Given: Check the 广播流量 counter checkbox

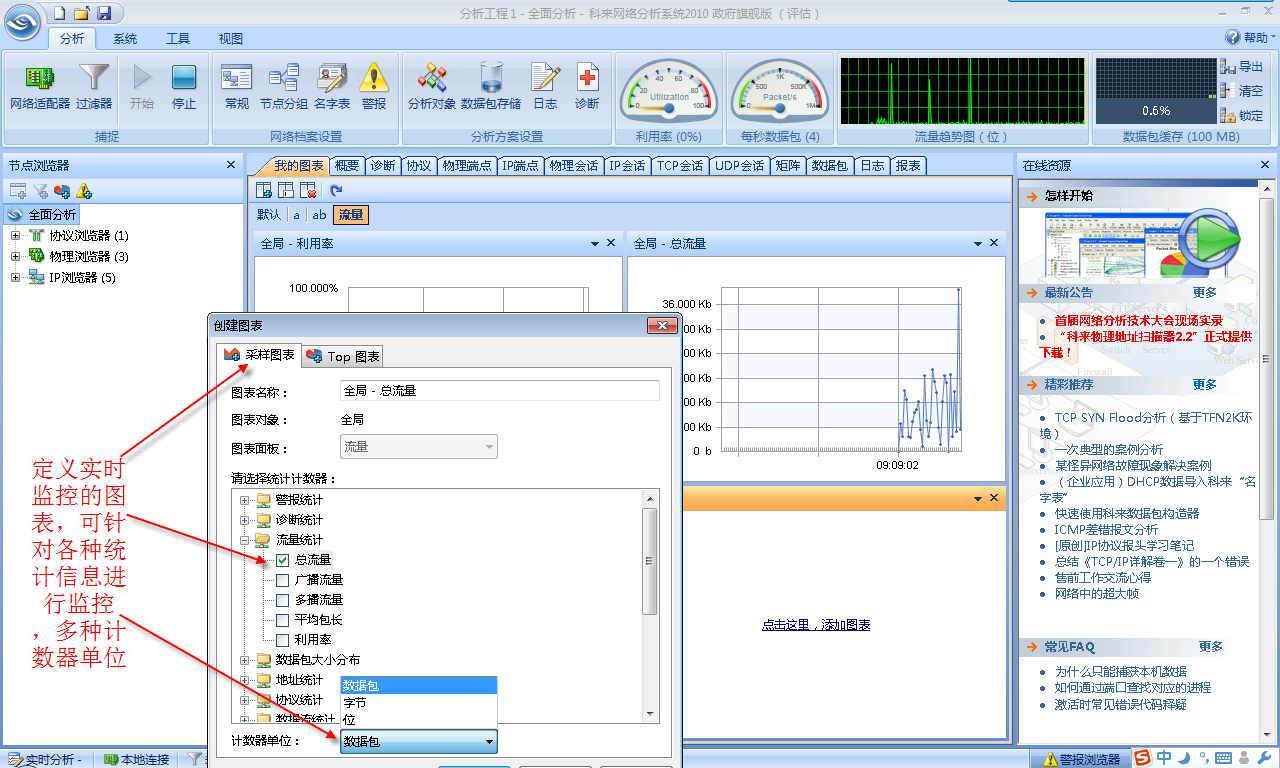Looking at the screenshot, I should point(283,580).
